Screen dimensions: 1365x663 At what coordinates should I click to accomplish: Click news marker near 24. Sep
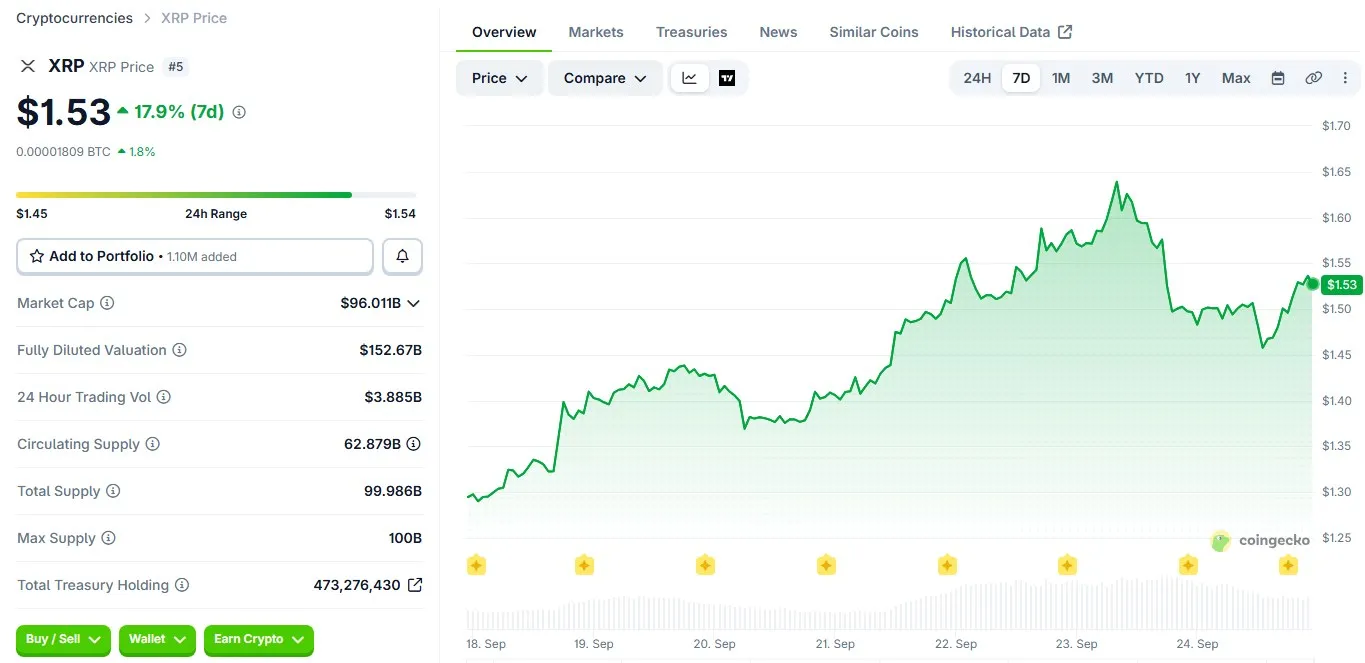(x=1188, y=565)
